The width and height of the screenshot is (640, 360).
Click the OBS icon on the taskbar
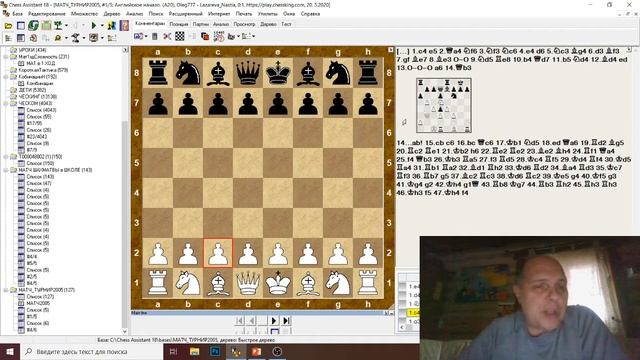point(277,351)
